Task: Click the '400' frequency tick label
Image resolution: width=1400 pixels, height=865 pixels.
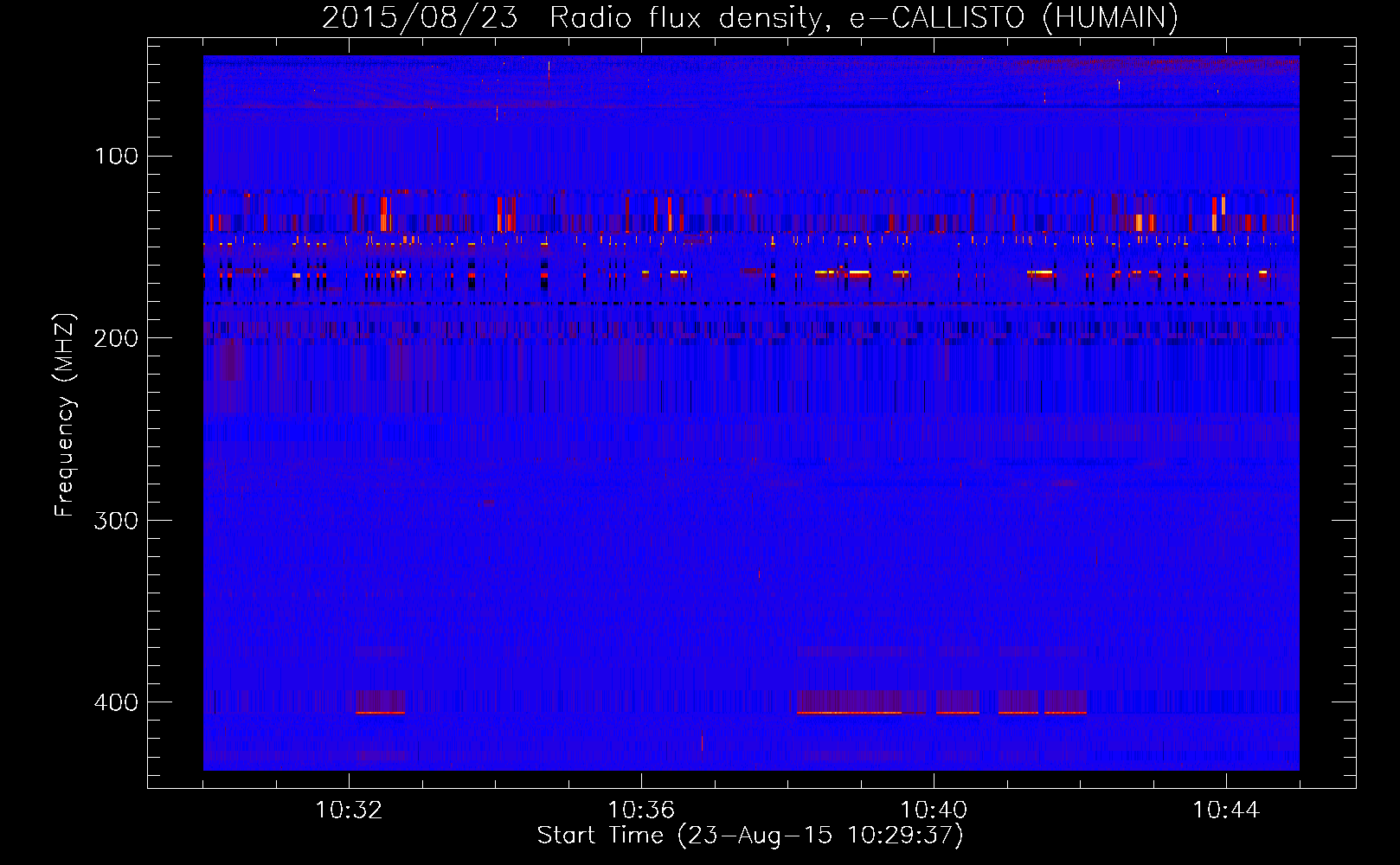Action: [x=116, y=702]
